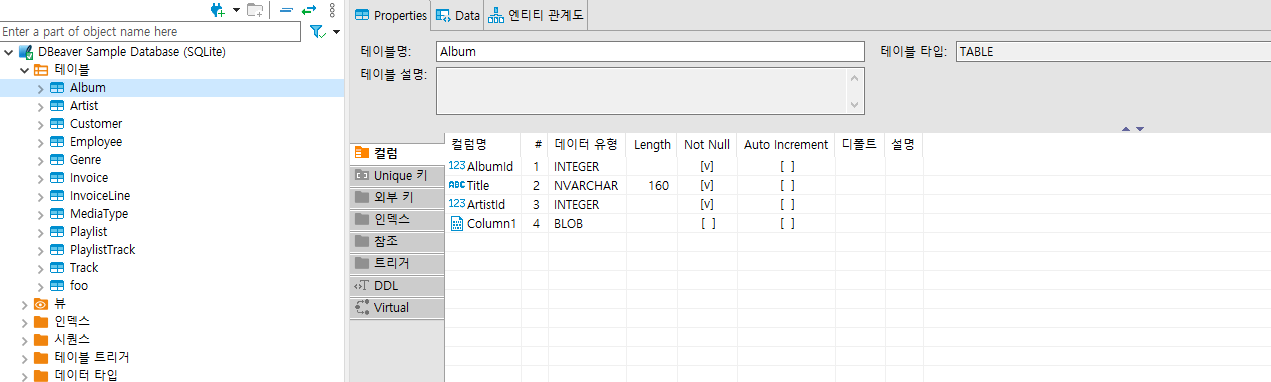
Task: Click the 테이블명 field containing Album
Action: coord(650,51)
